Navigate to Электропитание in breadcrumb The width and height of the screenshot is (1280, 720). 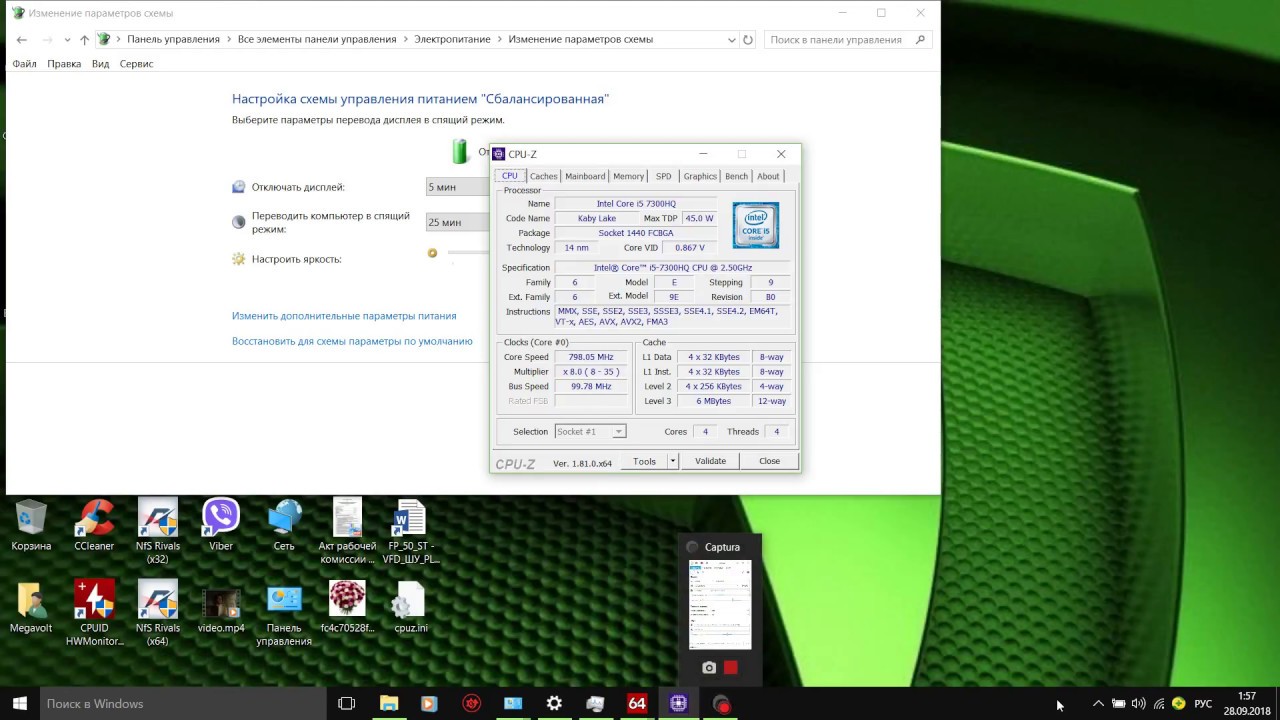point(453,40)
